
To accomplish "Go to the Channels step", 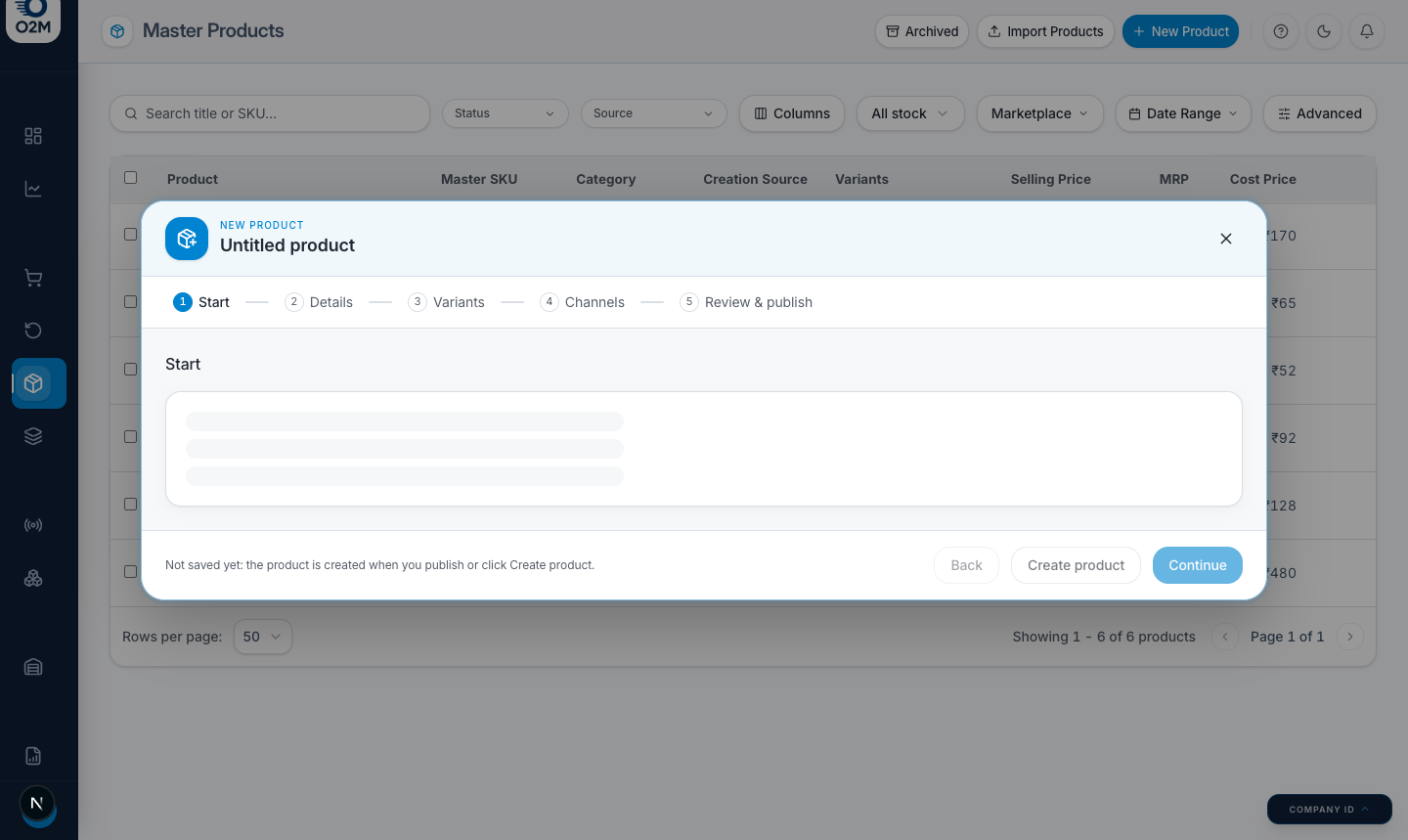I will pyautogui.click(x=583, y=302).
